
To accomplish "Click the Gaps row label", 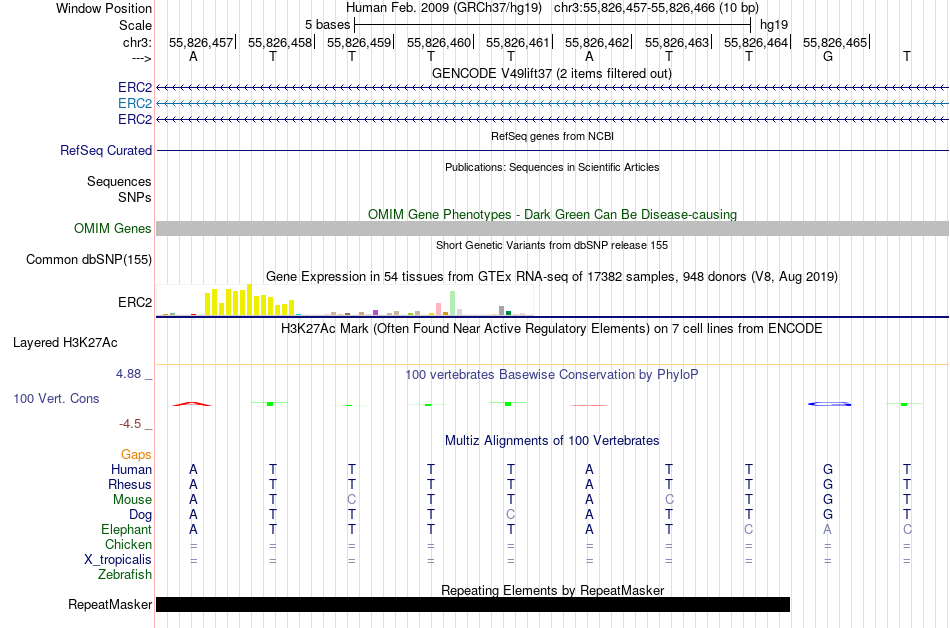I will 136,454.
